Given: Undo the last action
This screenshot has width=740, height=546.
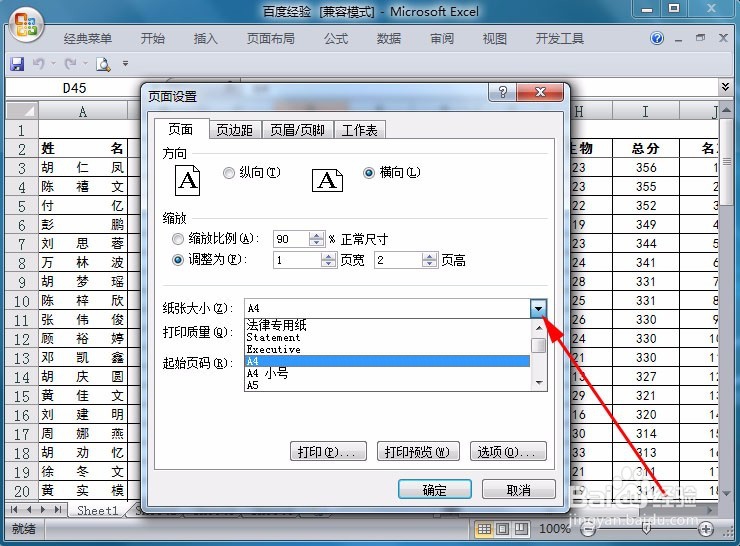Looking at the screenshot, I should pyautogui.click(x=39, y=64).
